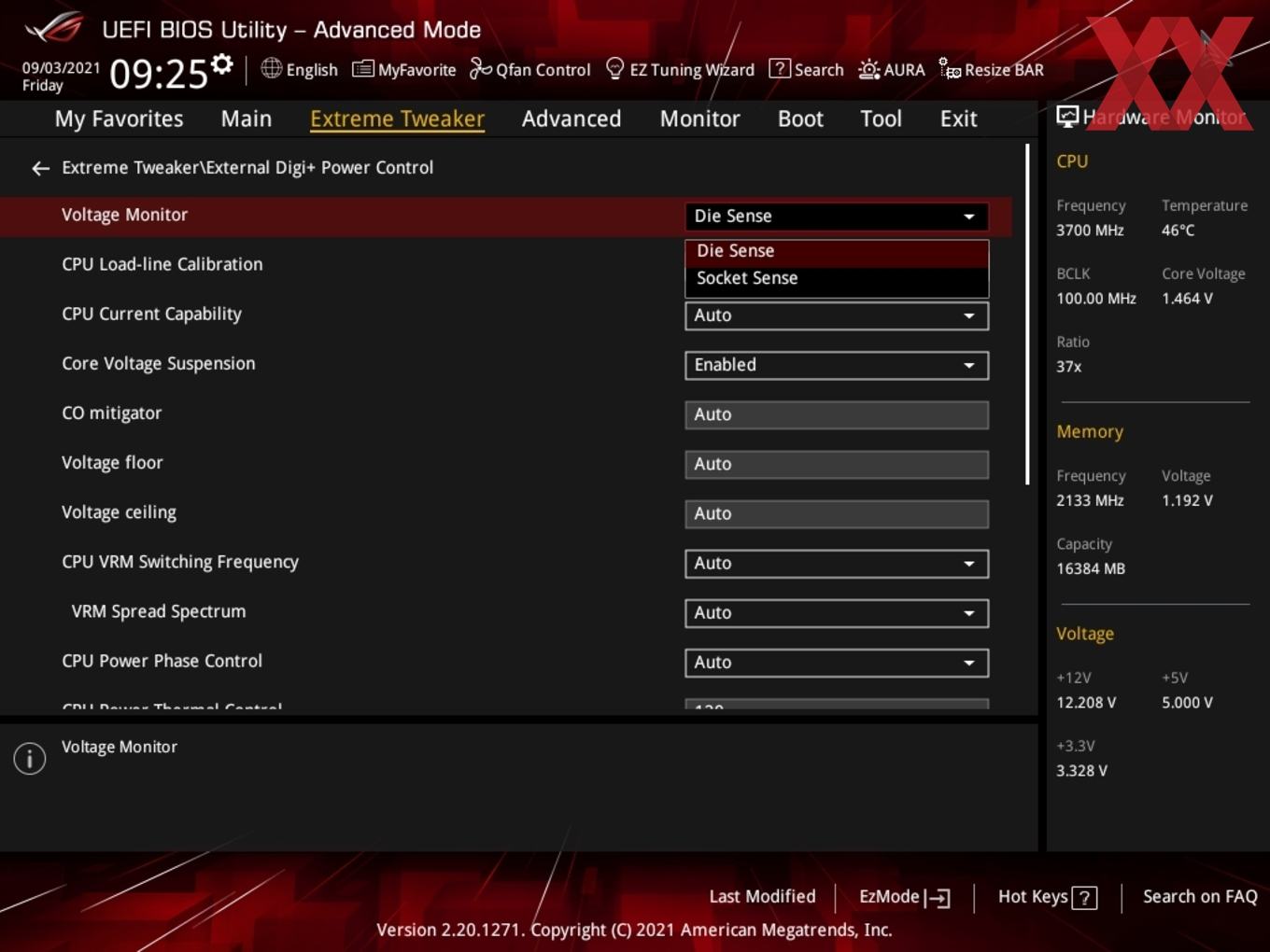Click the CPU Core Voltage 1.464 V value
The width and height of the screenshot is (1270, 952).
click(x=1187, y=299)
